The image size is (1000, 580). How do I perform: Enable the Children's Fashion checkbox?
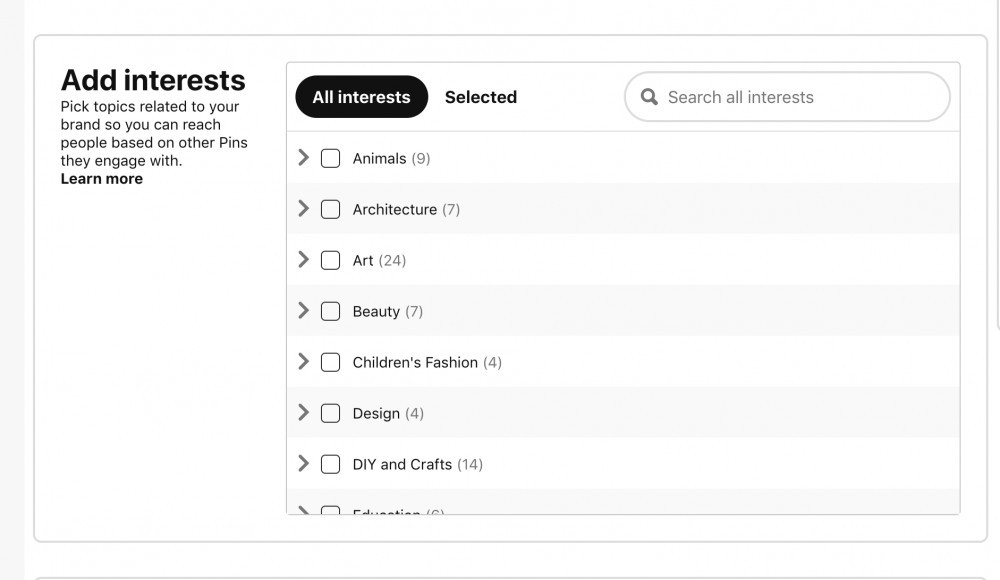click(x=330, y=362)
